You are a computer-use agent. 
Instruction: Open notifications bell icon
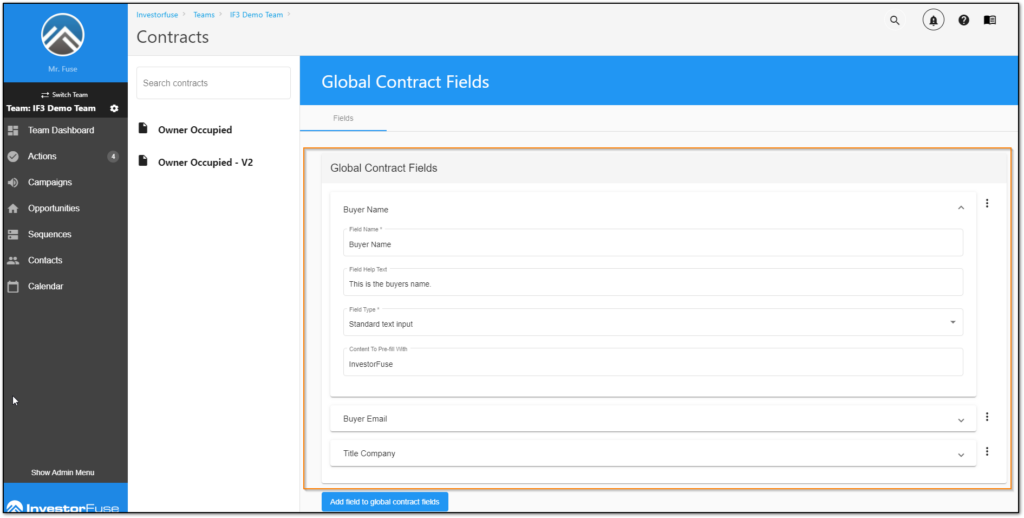[933, 21]
